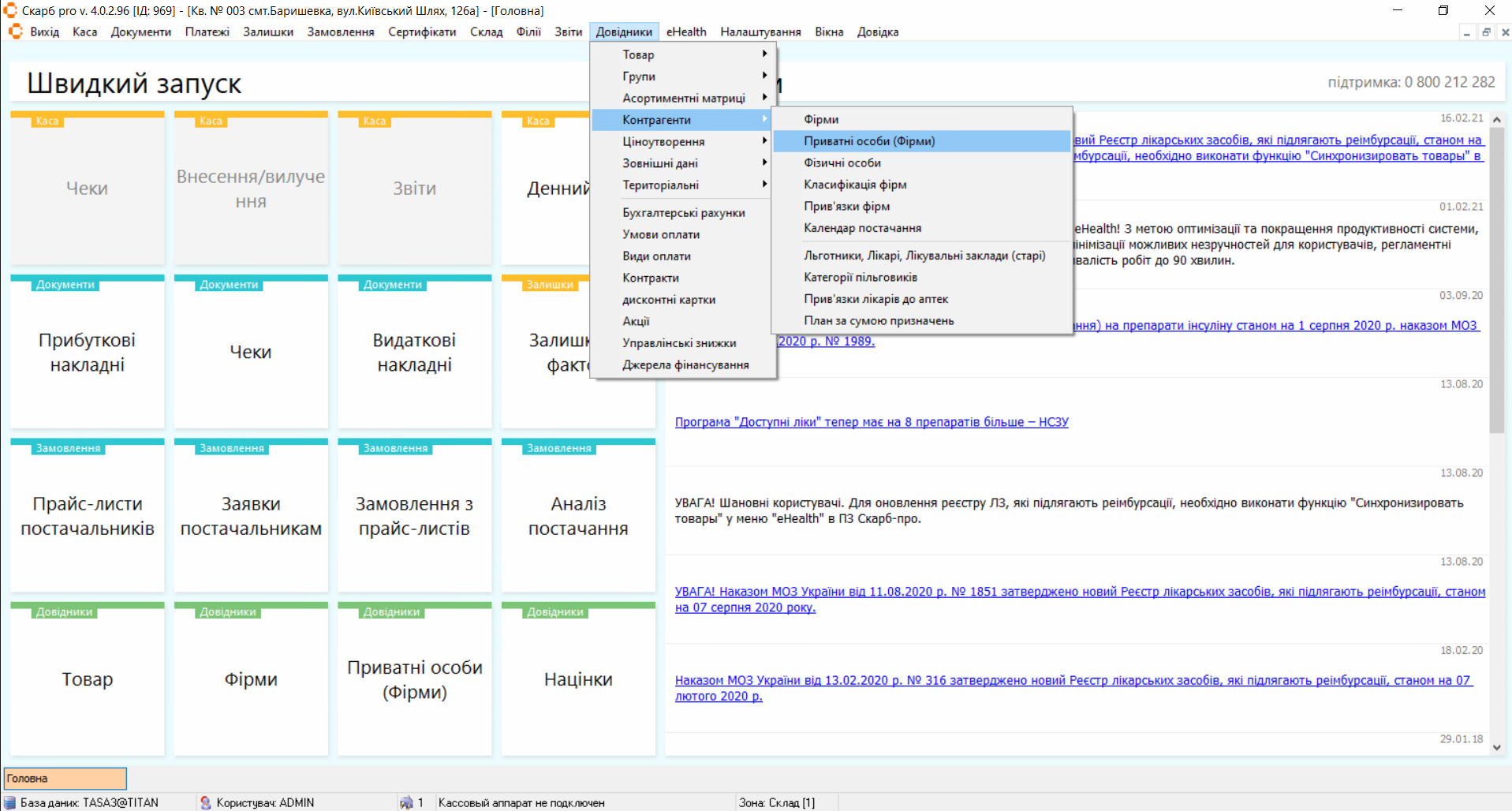
Task: Expand the Ціноутворення submenu
Action: click(x=683, y=141)
